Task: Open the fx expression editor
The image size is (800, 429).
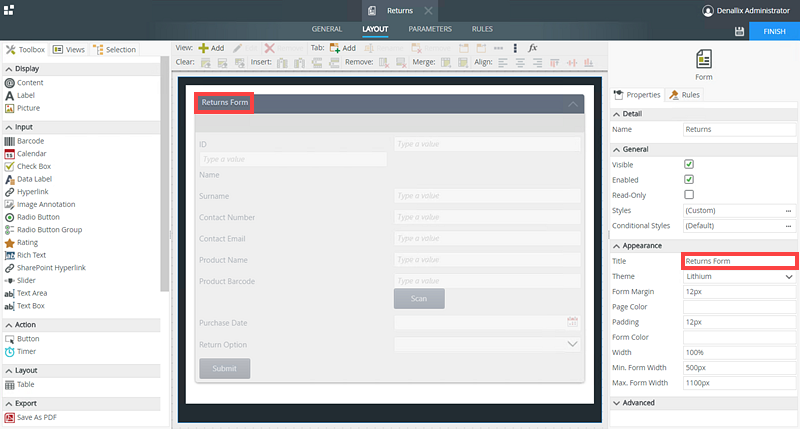Action: click(533, 48)
